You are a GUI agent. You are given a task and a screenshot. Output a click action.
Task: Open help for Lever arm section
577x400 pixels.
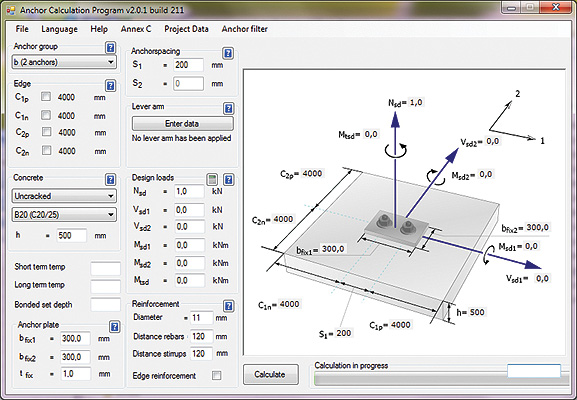tap(229, 108)
